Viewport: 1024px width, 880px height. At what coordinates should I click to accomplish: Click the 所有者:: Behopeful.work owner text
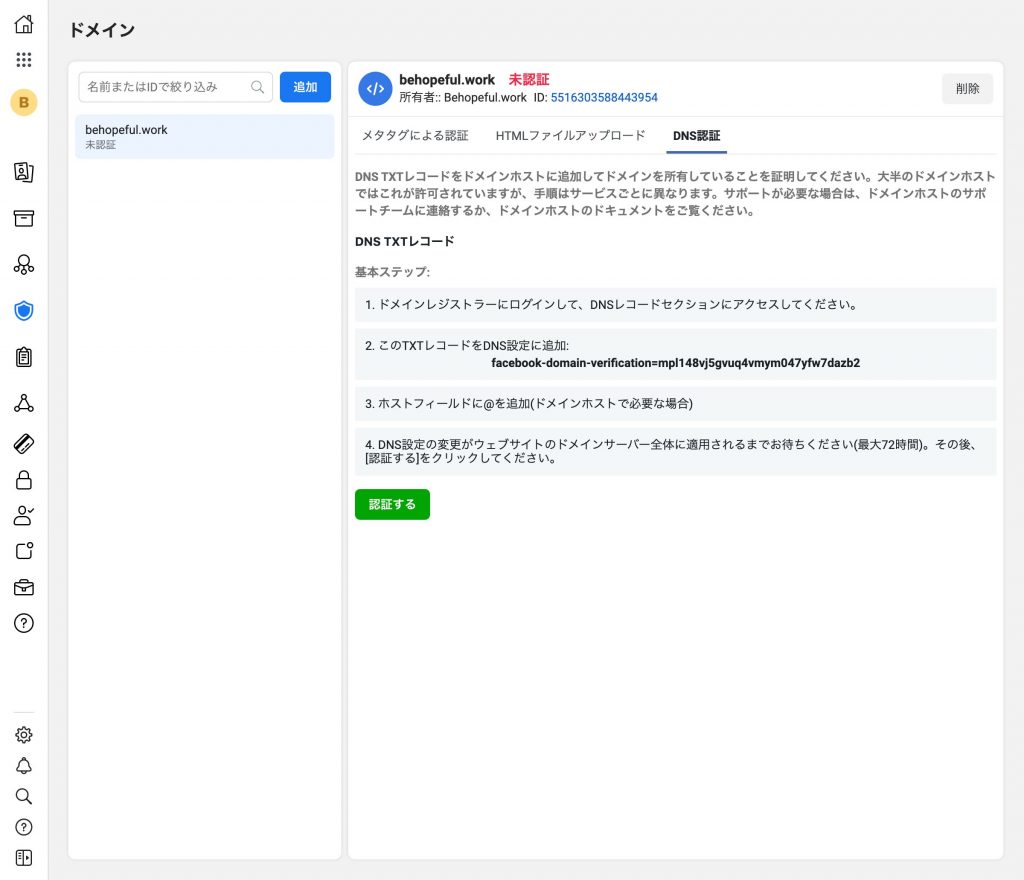[463, 97]
